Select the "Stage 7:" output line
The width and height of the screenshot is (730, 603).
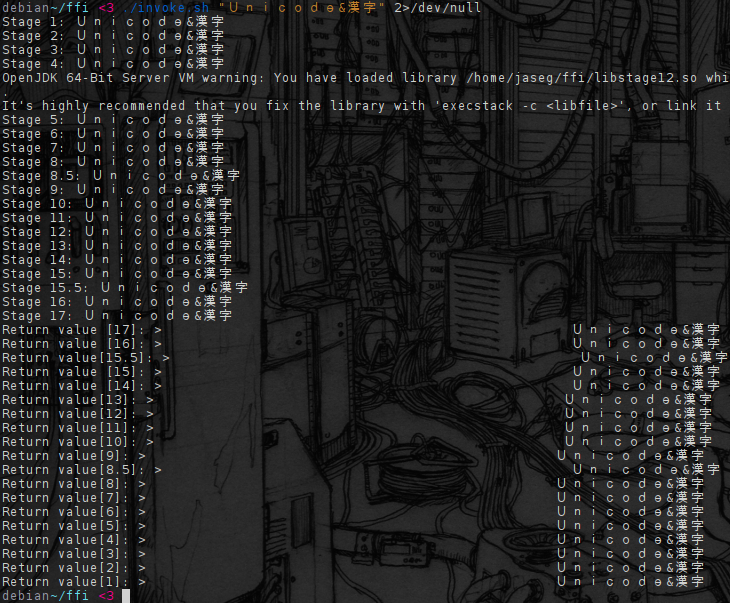tap(113, 148)
